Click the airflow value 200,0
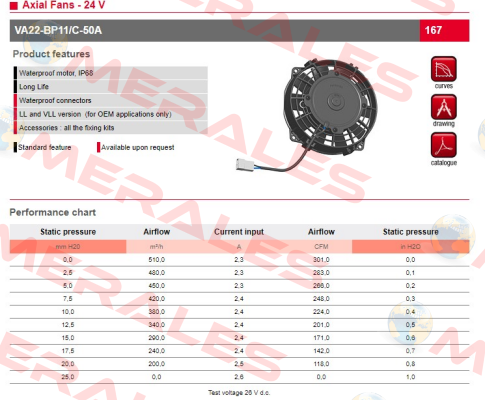This screenshot has height=400, width=485. [156, 364]
